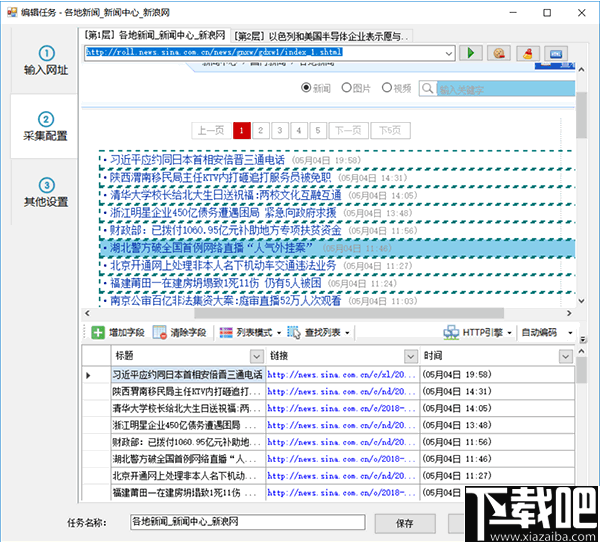The height and width of the screenshot is (542, 600).
Task: Click the application icon in the title bar
Action: click(12, 12)
